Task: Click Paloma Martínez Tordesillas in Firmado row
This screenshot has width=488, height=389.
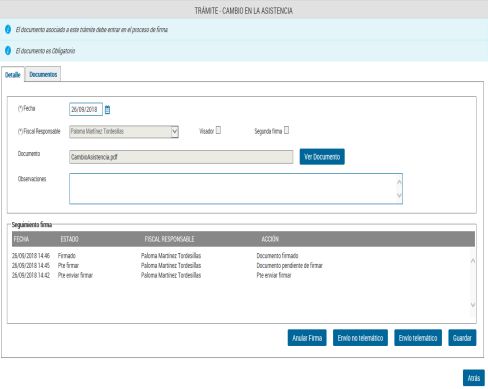Action: click(x=171, y=256)
